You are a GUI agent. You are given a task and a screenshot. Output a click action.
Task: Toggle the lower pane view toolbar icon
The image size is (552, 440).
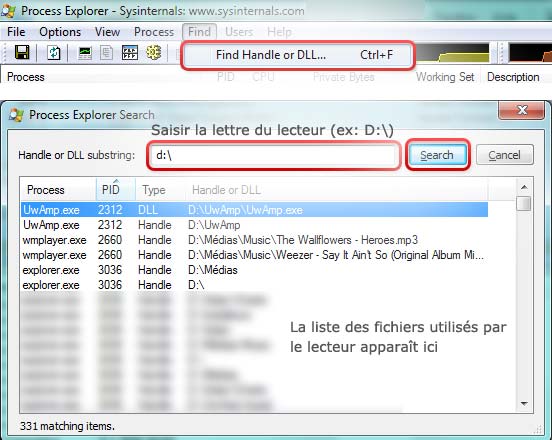[130, 53]
